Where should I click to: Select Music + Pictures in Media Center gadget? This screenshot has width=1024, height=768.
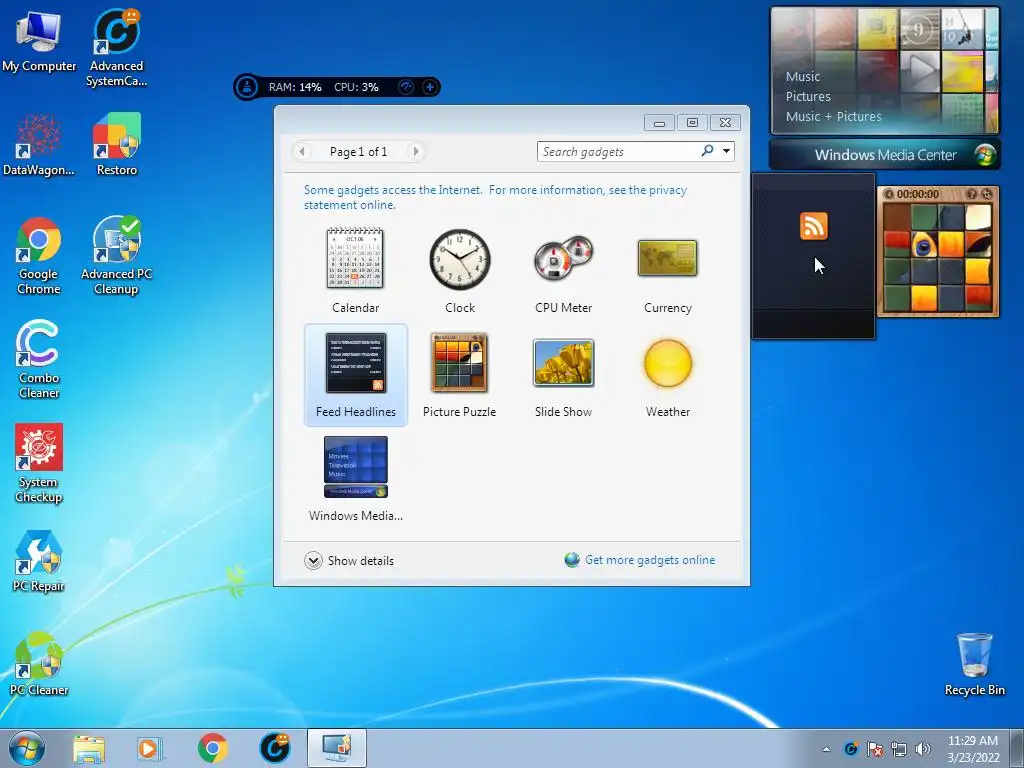point(833,116)
